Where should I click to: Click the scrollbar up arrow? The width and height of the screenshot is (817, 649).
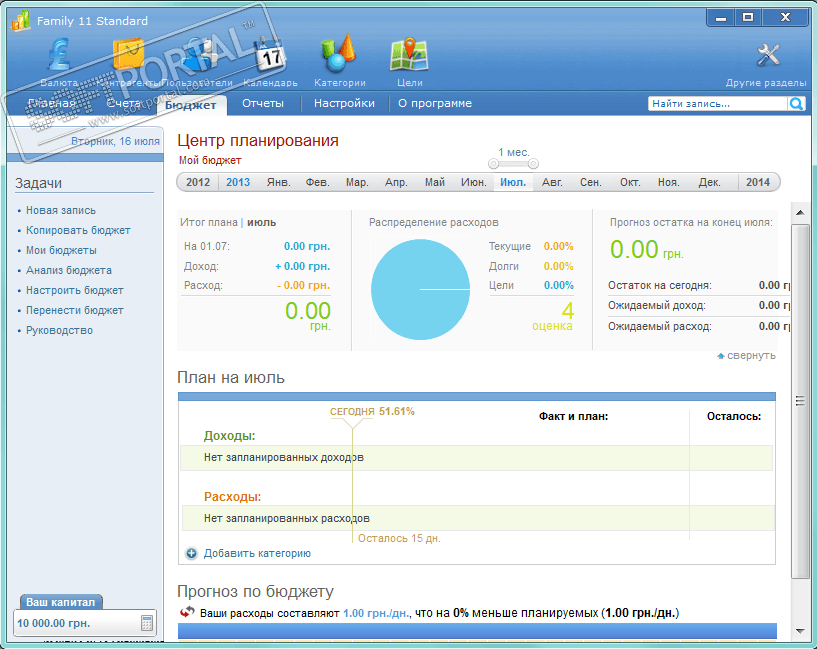800,212
